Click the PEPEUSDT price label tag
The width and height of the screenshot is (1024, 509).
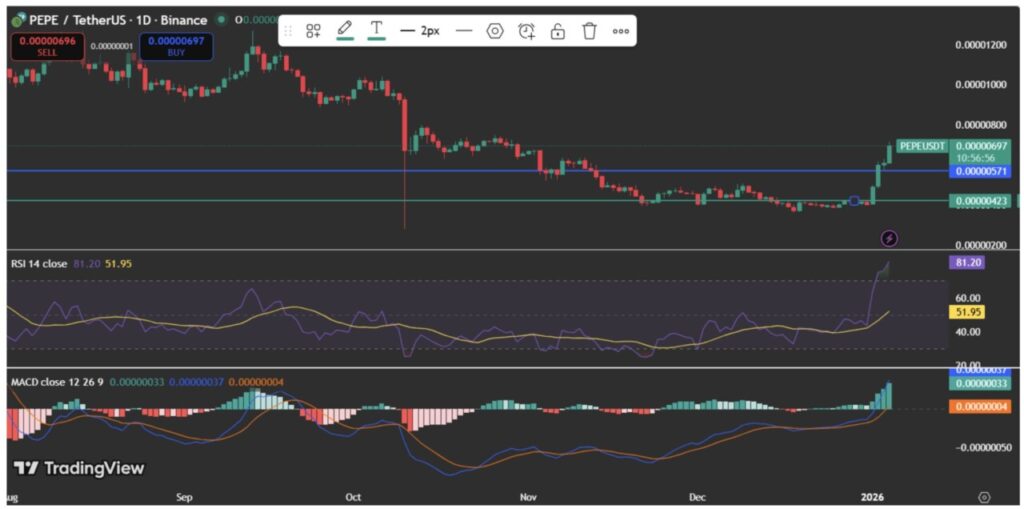[921, 146]
